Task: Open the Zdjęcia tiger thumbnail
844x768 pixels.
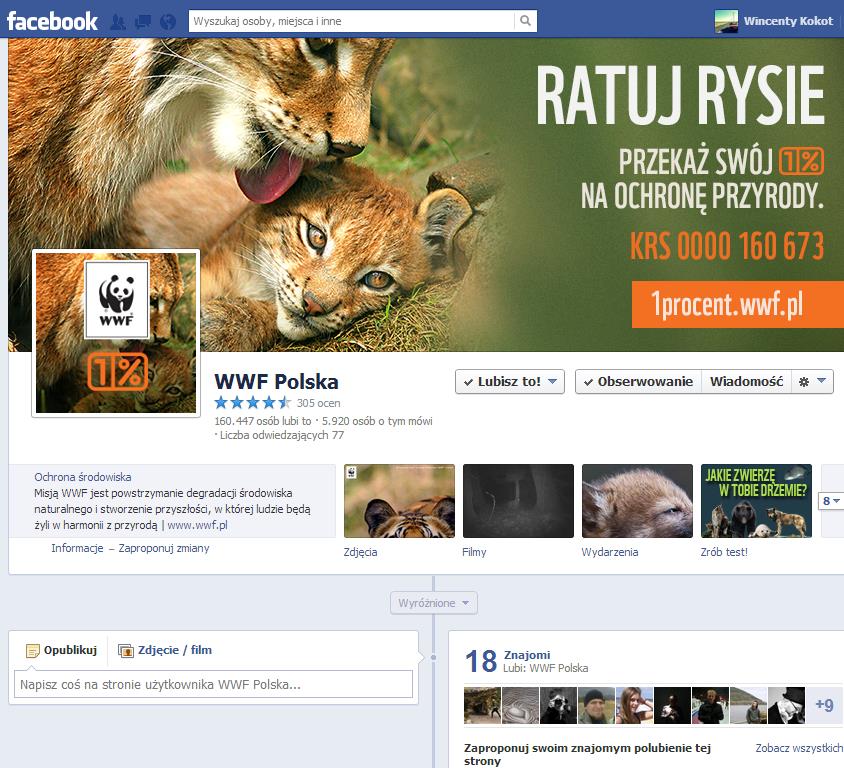Action: pyautogui.click(x=399, y=501)
